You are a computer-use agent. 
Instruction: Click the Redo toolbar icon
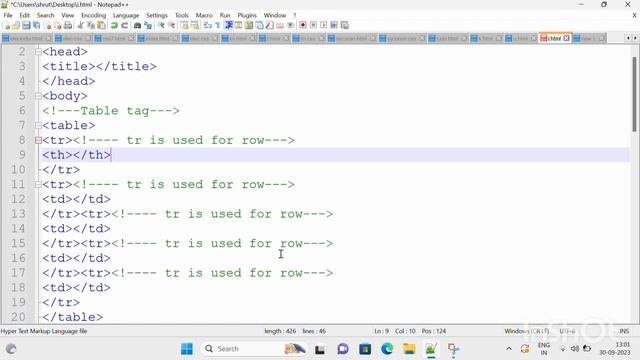[x=124, y=25]
